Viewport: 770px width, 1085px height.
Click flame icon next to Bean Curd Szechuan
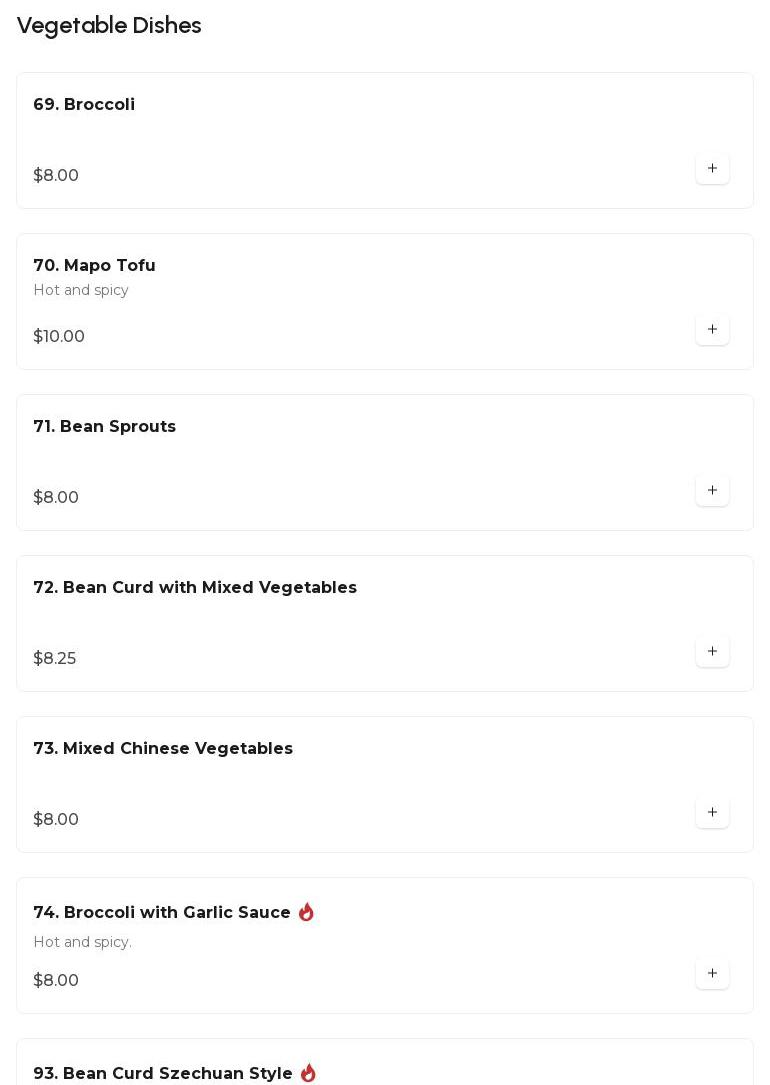click(x=308, y=1073)
